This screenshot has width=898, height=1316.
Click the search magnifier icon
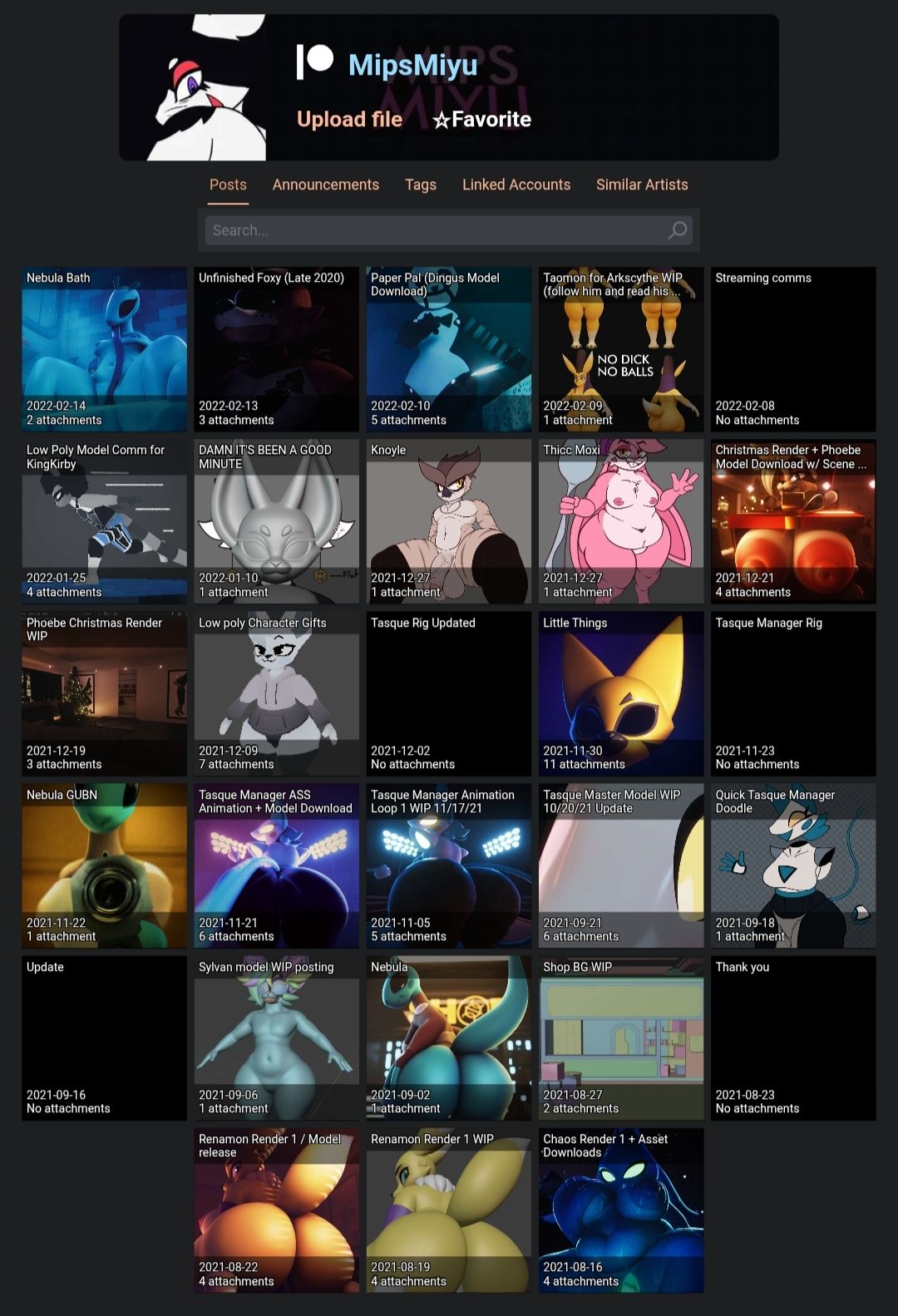678,230
